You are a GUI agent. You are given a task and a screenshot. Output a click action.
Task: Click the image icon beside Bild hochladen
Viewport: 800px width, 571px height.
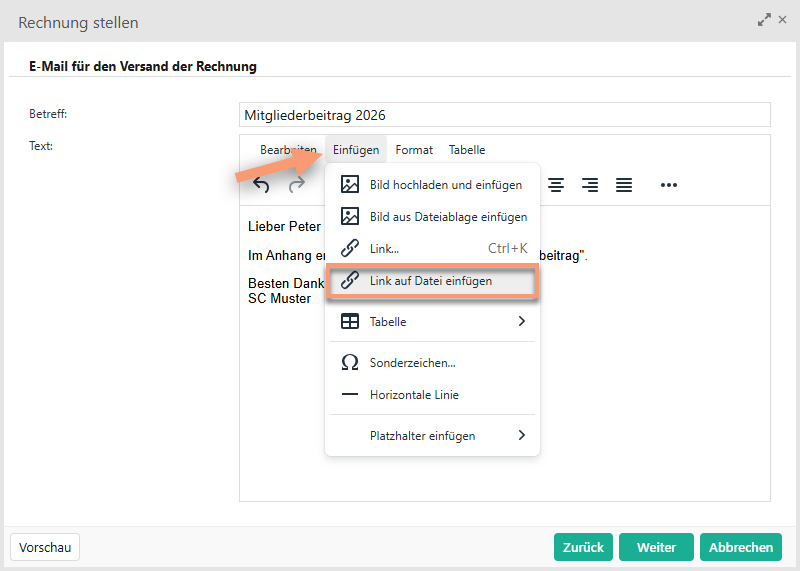349,184
